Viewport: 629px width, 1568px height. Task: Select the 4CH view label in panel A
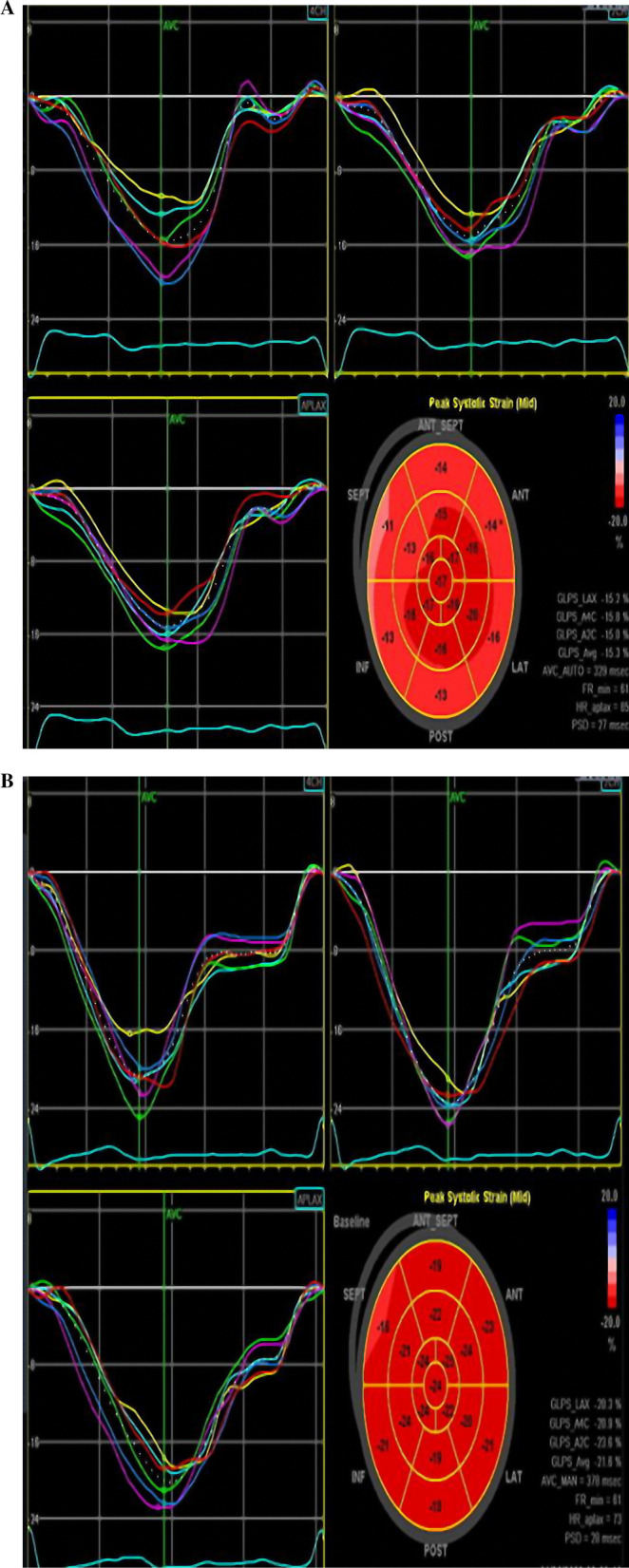click(313, 12)
